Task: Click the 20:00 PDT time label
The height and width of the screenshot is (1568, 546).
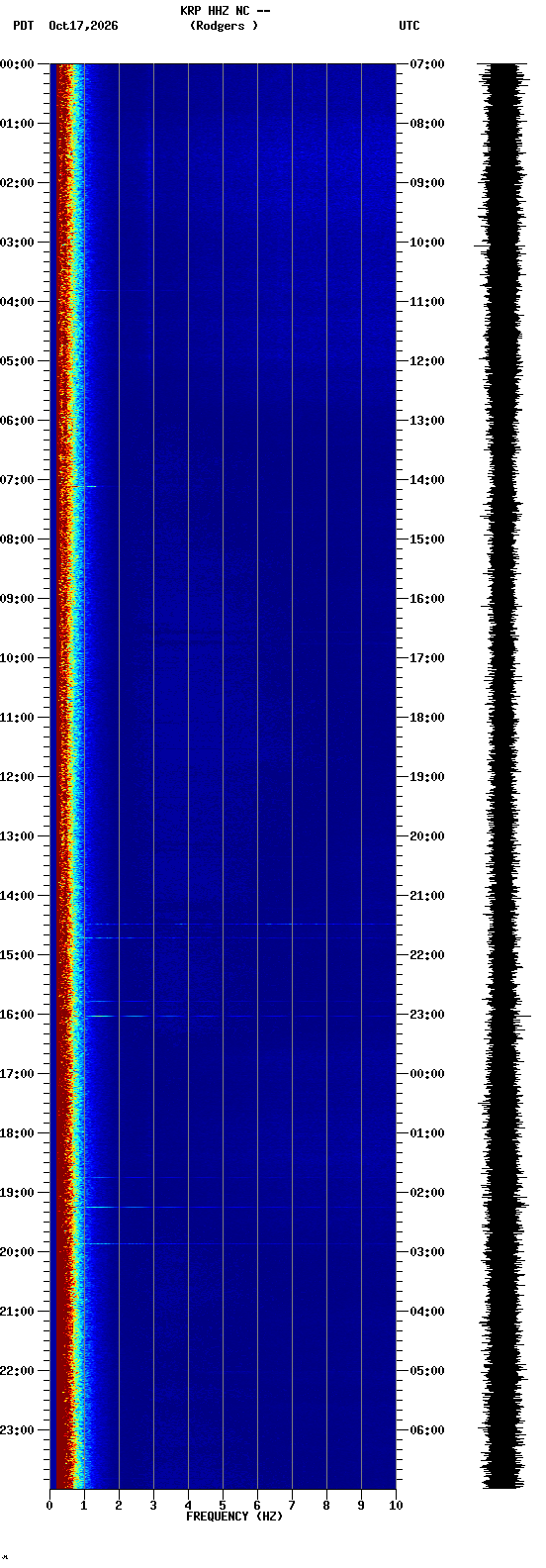Action: pyautogui.click(x=17, y=1252)
